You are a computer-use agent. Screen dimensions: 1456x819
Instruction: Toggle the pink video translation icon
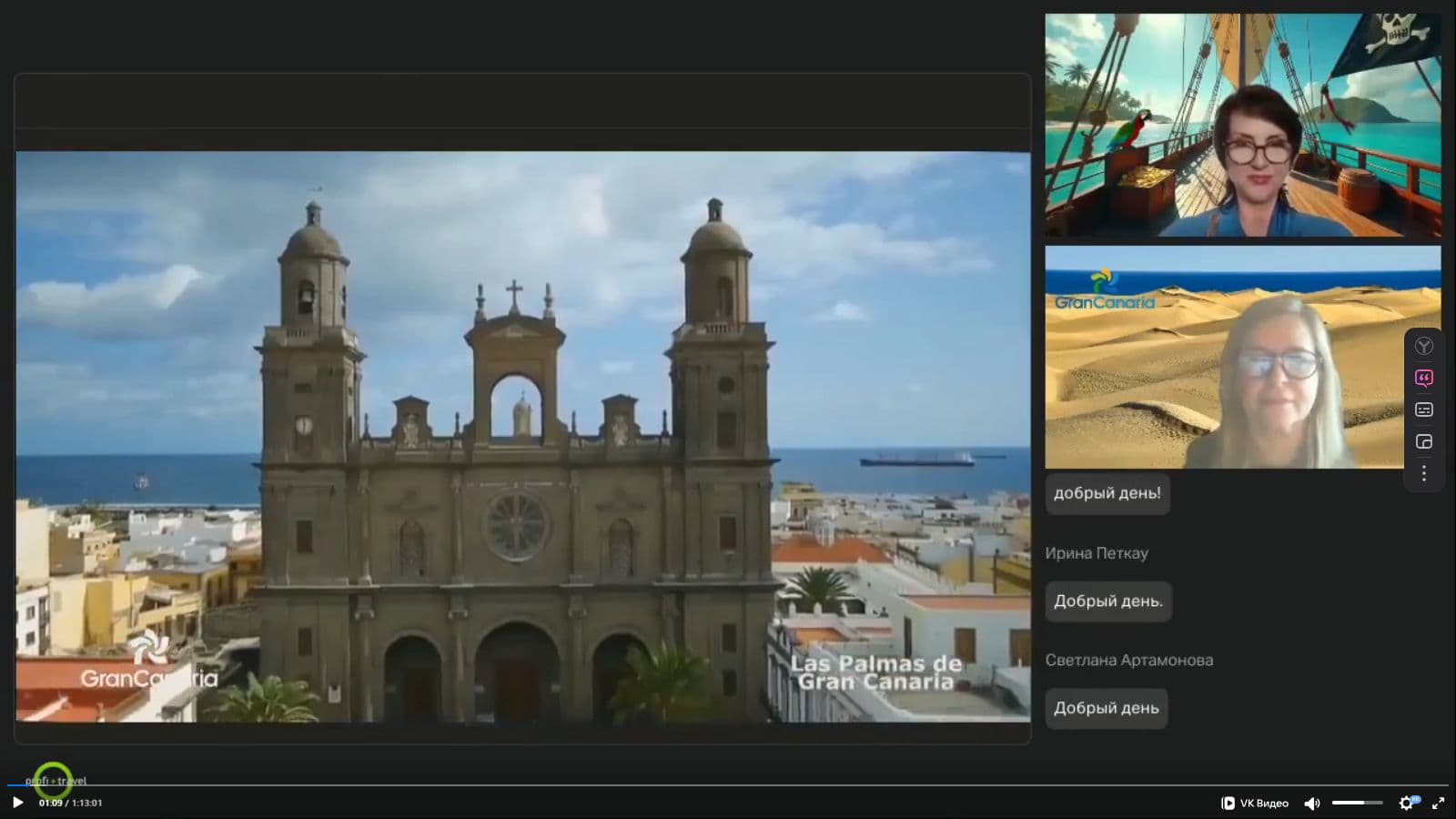pyautogui.click(x=1424, y=378)
